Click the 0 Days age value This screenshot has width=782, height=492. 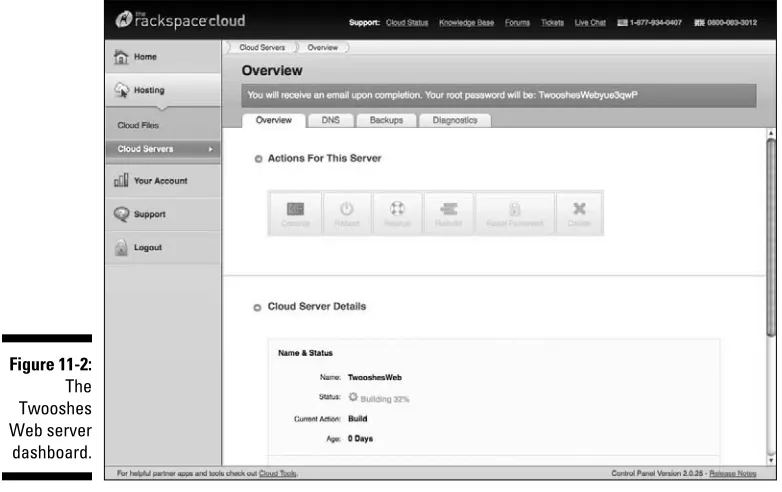[361, 439]
